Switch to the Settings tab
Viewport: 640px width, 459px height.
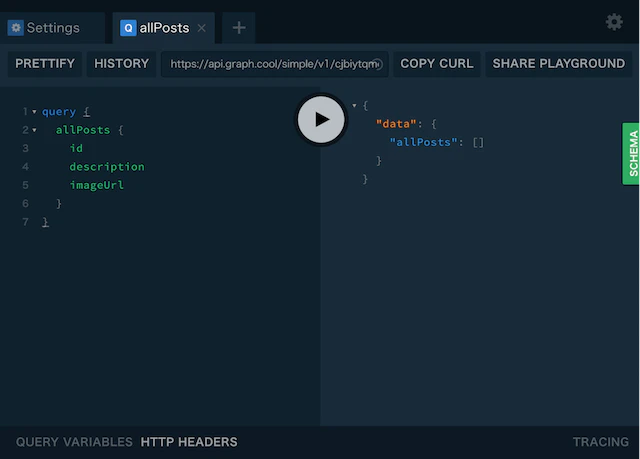click(x=52, y=28)
